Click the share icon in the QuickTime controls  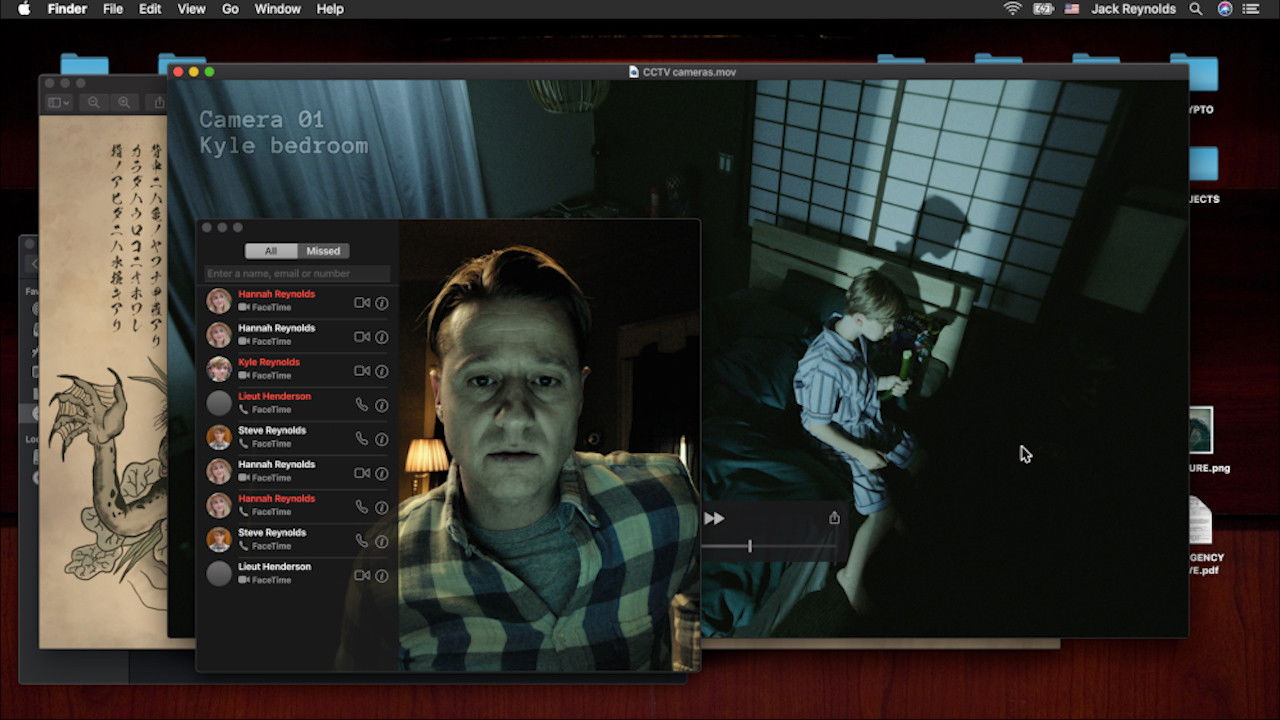tap(834, 518)
